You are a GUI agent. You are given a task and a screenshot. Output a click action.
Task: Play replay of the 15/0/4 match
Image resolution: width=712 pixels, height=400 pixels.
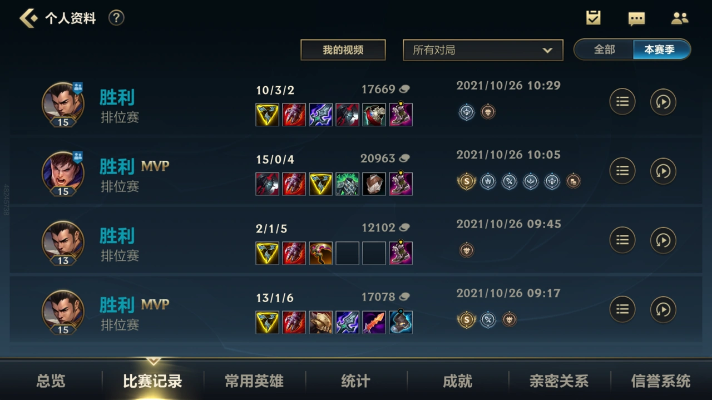(663, 171)
